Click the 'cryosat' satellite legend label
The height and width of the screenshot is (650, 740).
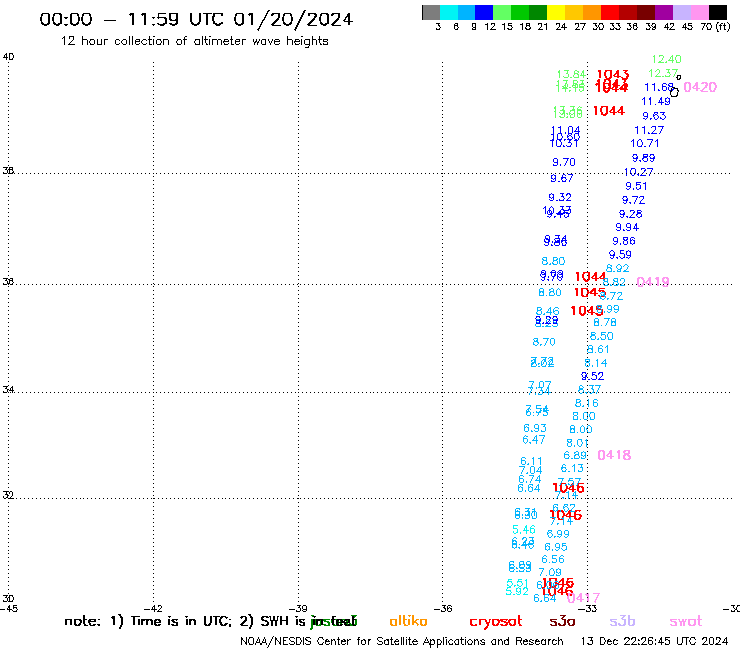click(496, 622)
